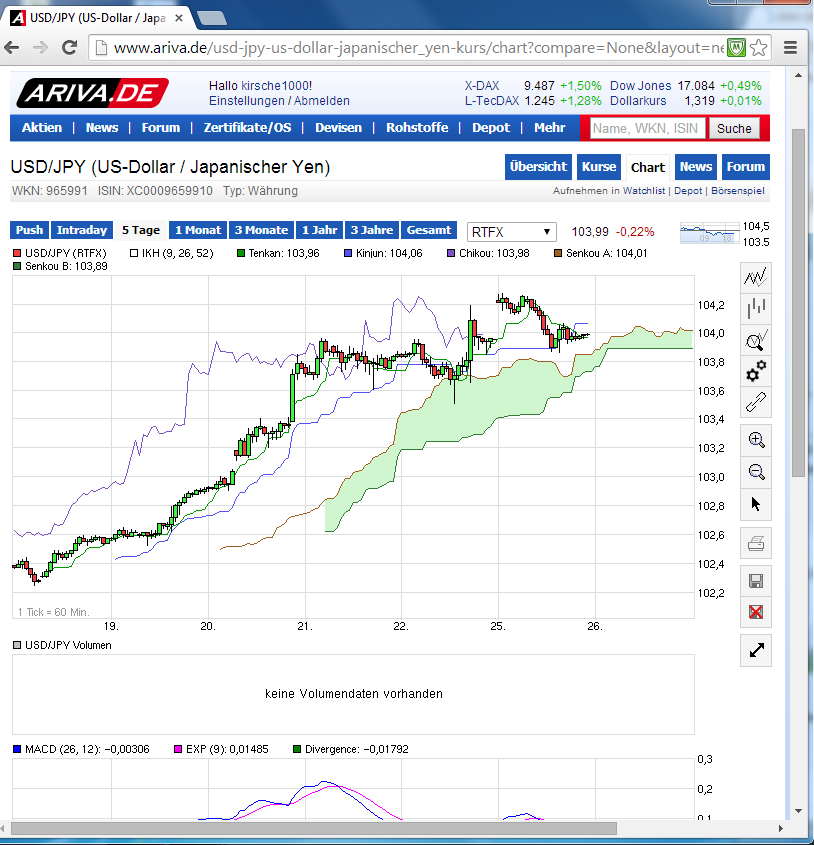Select the bar chart type icon
Viewport: 814px width, 845px height.
755,309
